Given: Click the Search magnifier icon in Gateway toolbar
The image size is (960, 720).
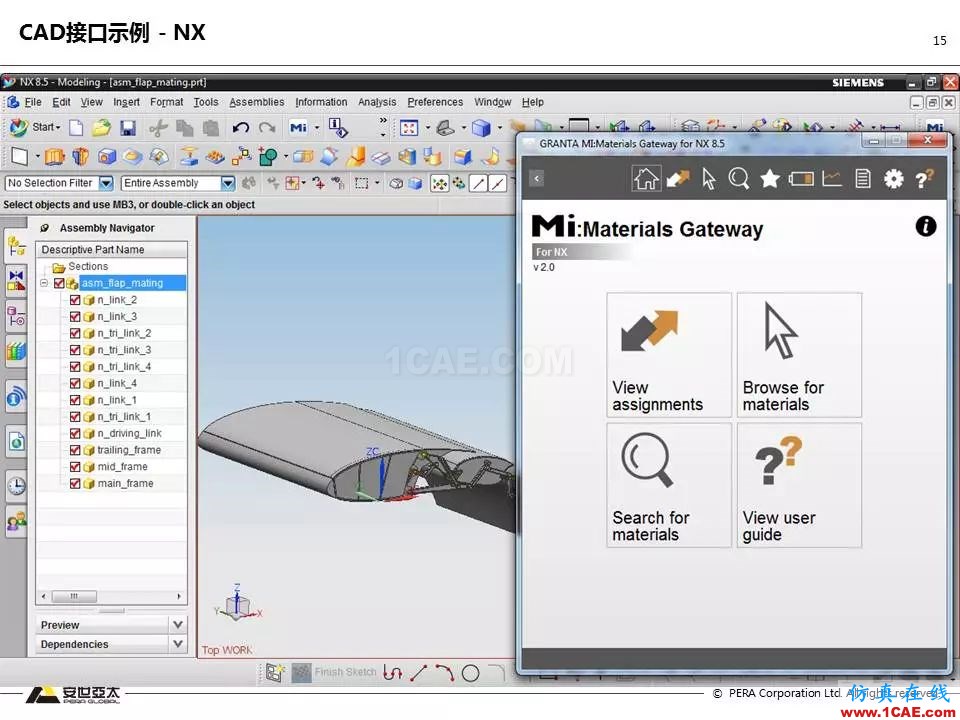Looking at the screenshot, I should tap(739, 179).
